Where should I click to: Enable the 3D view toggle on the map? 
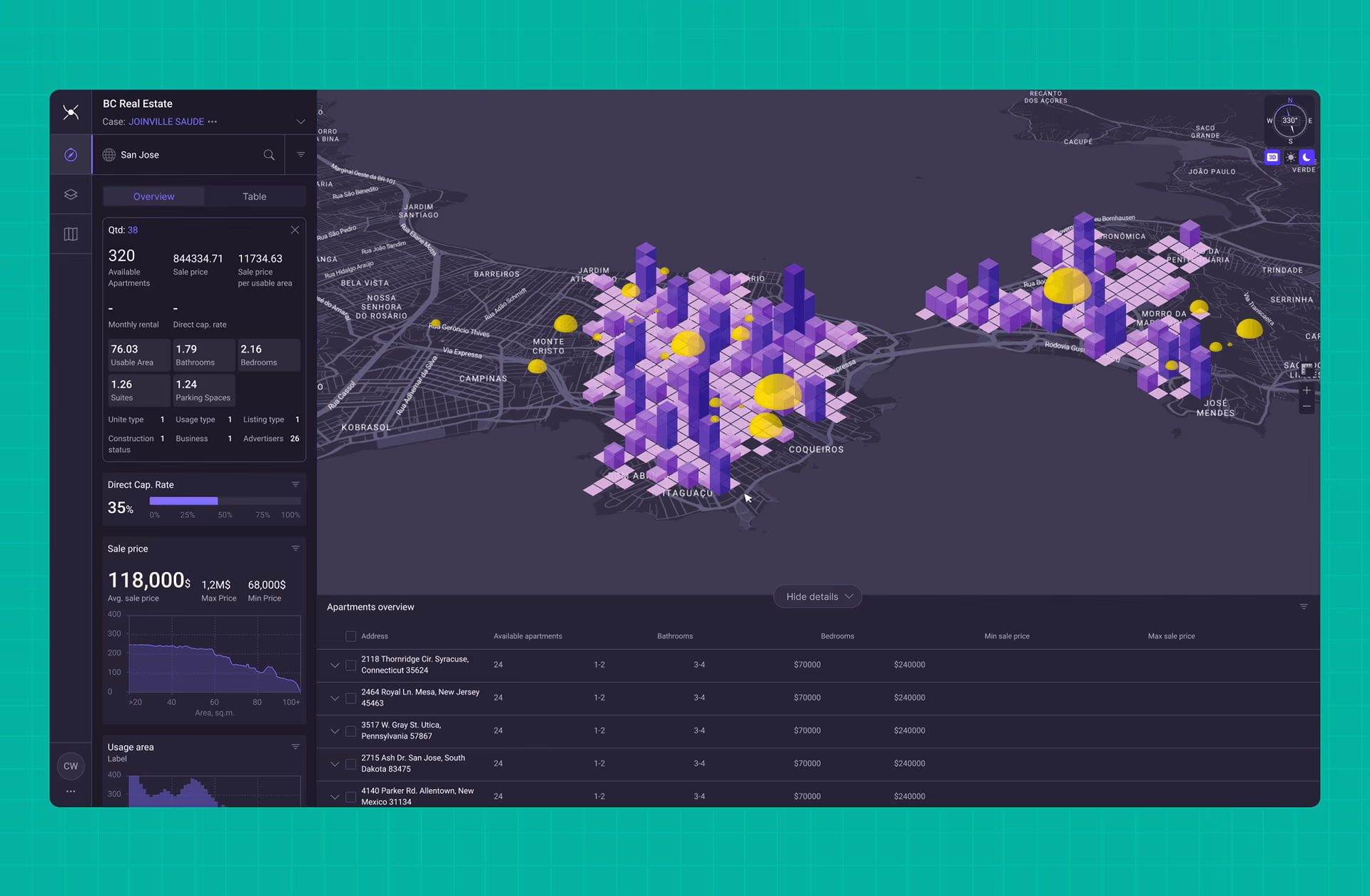click(x=1272, y=157)
